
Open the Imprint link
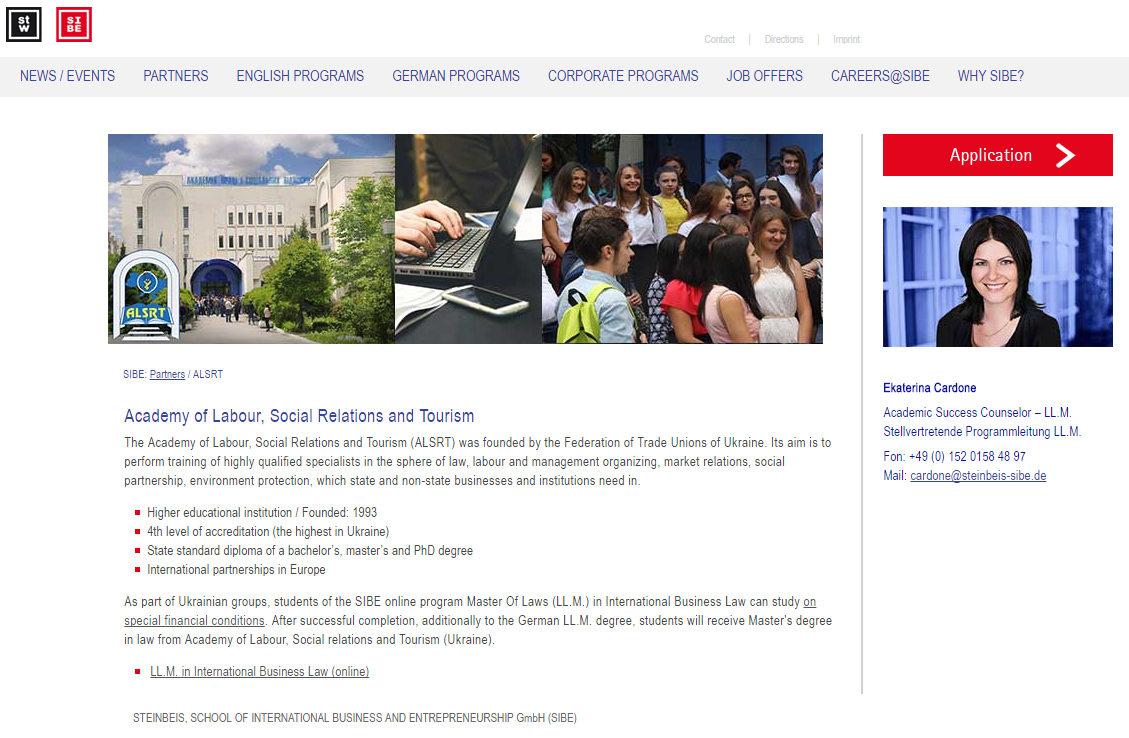(x=846, y=39)
